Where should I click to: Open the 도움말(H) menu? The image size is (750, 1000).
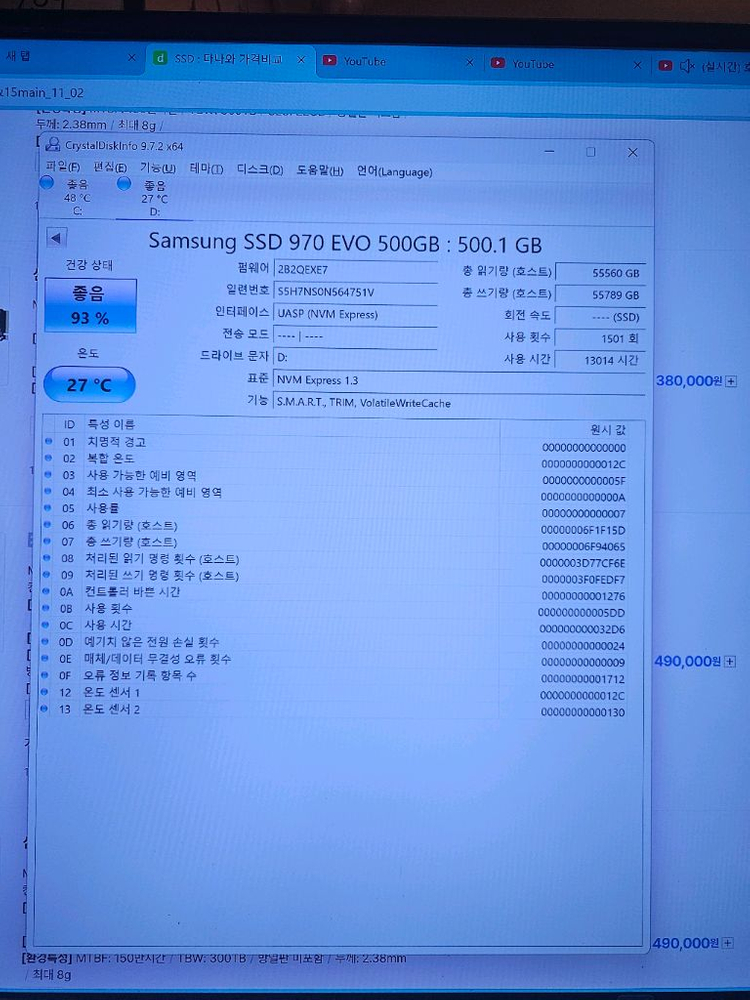point(320,170)
